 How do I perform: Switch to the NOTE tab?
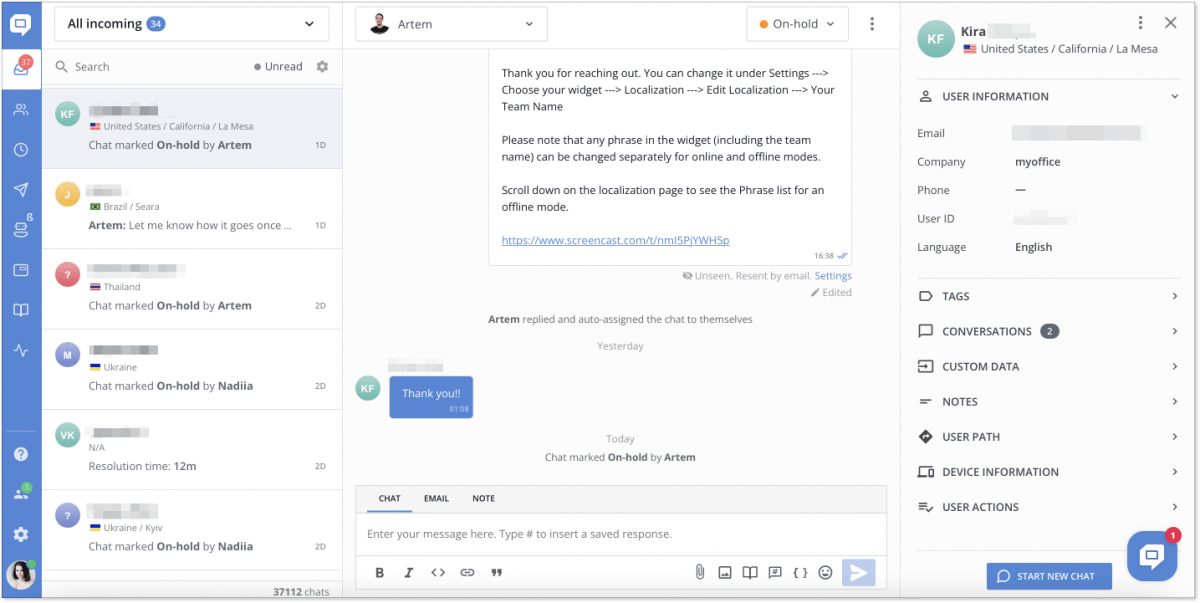(483, 498)
